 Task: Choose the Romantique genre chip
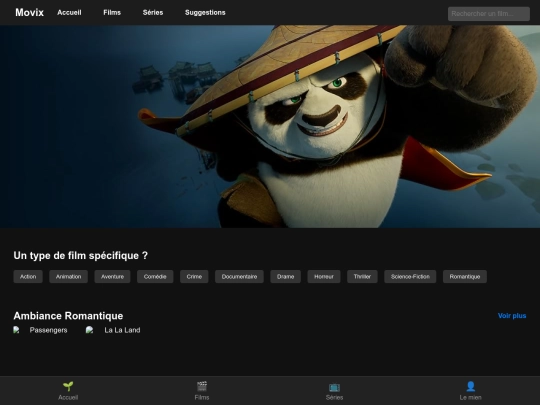click(465, 277)
